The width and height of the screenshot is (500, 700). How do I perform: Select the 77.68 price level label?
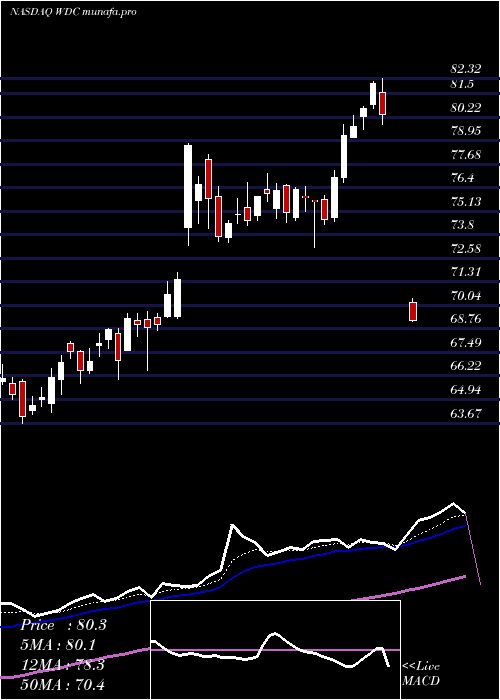pos(466,155)
